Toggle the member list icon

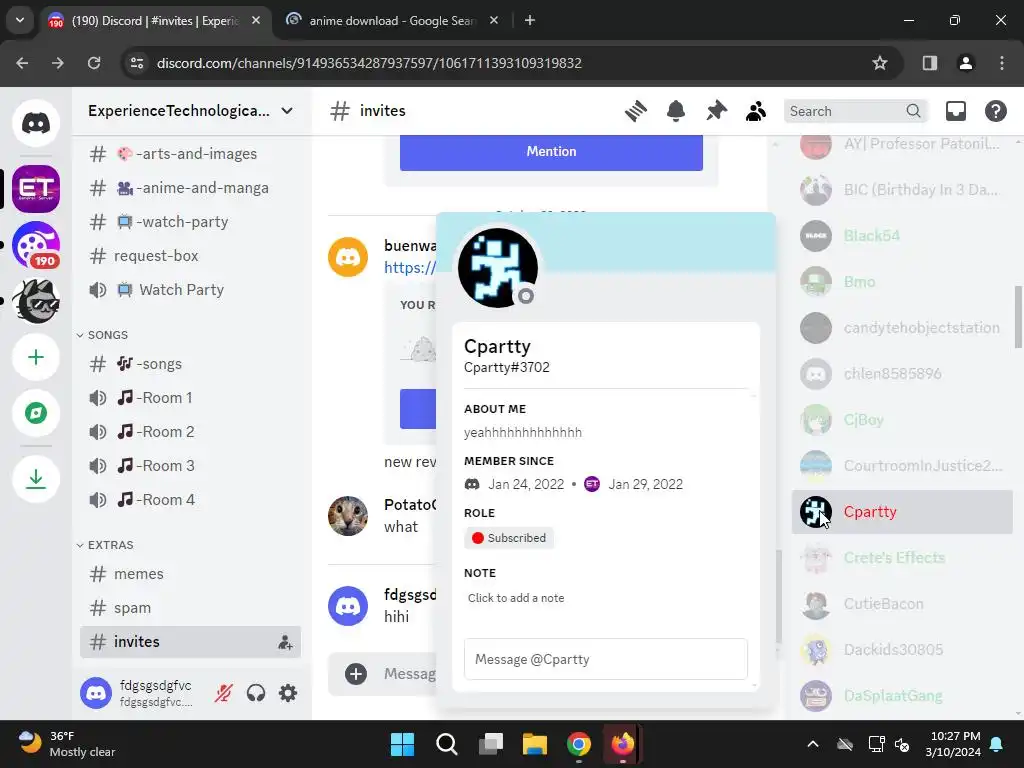click(756, 111)
